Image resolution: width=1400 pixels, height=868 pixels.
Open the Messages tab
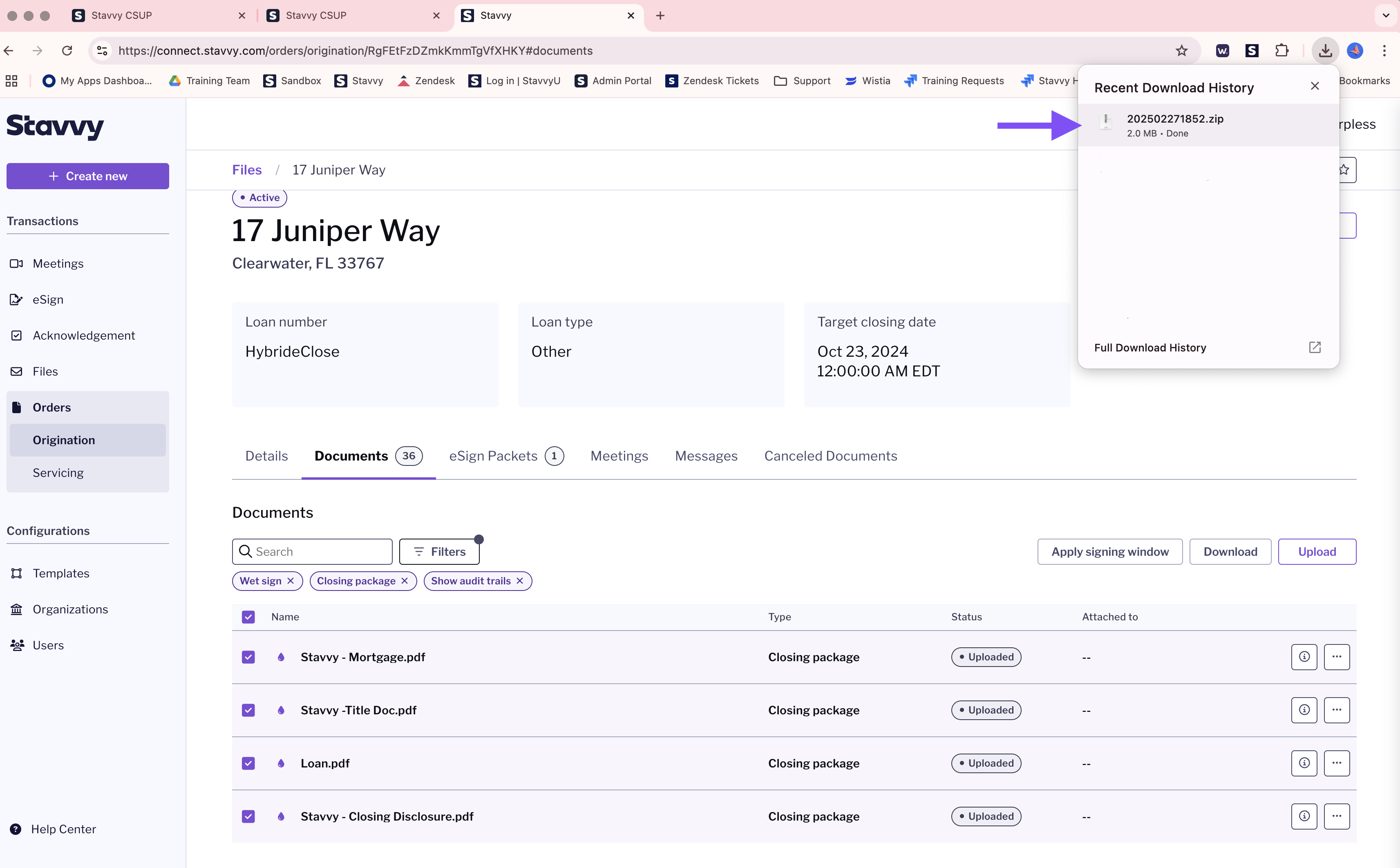706,456
